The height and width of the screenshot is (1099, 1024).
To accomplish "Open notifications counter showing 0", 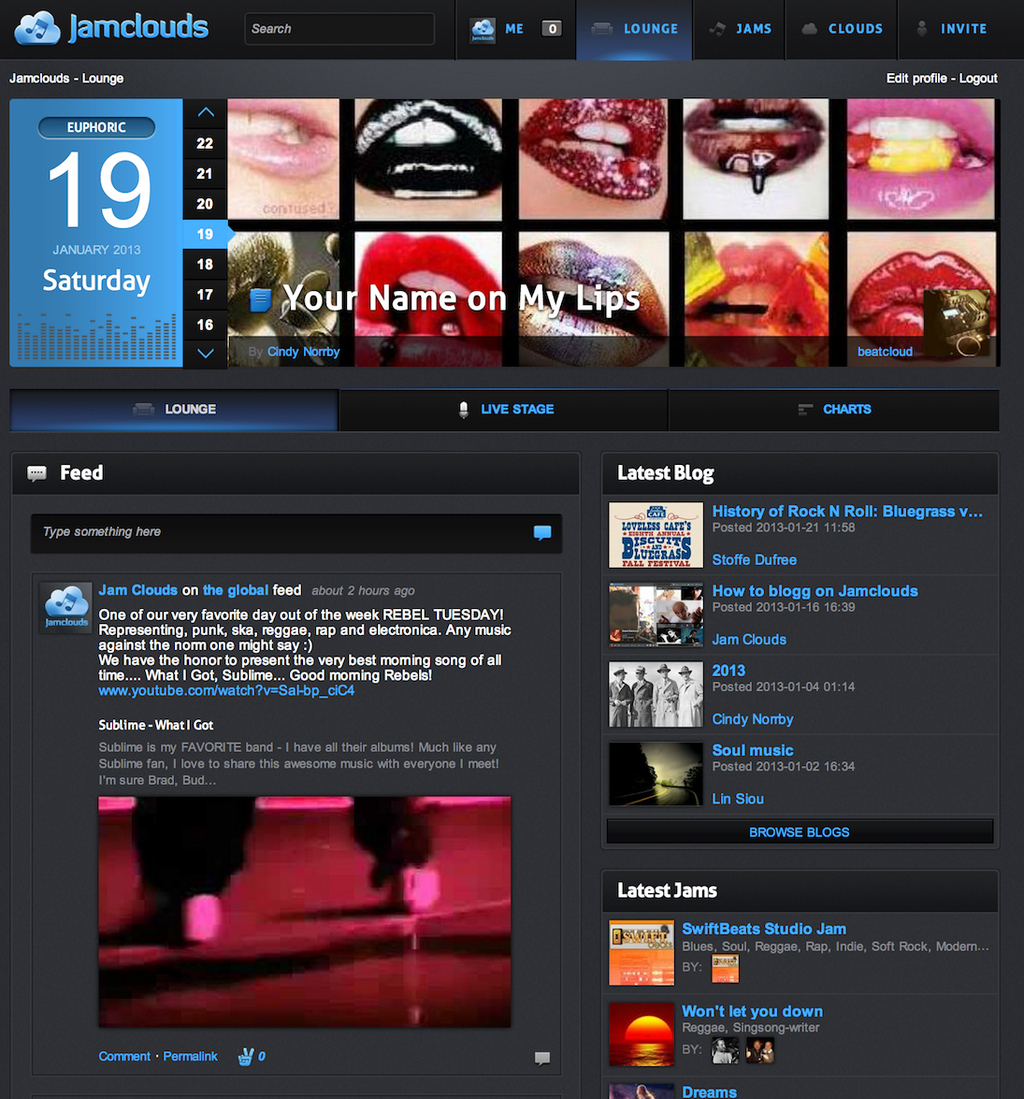I will 552,29.
